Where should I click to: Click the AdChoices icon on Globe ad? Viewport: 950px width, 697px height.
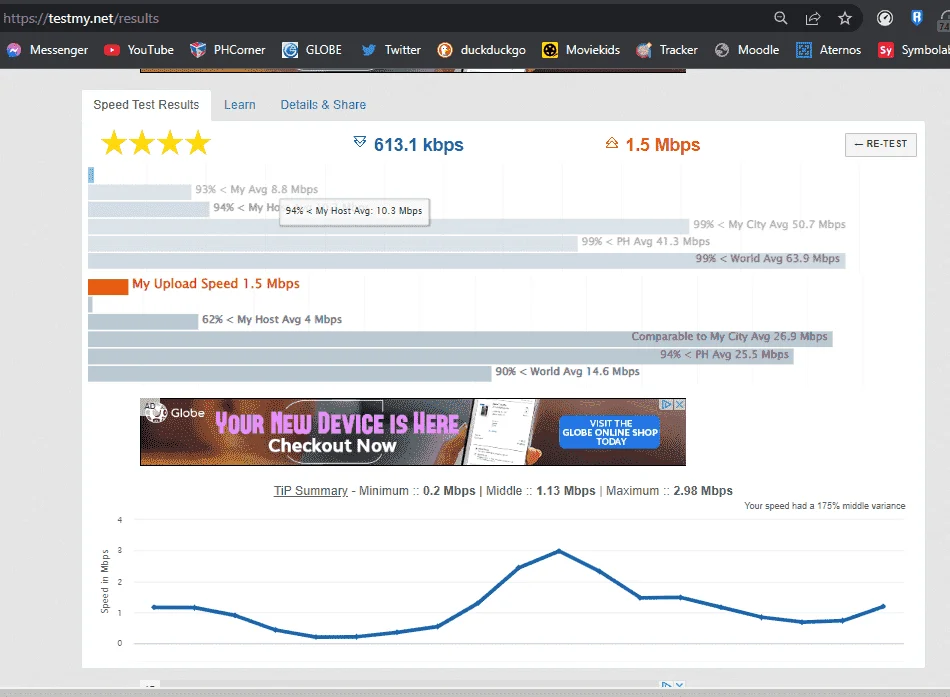pos(667,404)
